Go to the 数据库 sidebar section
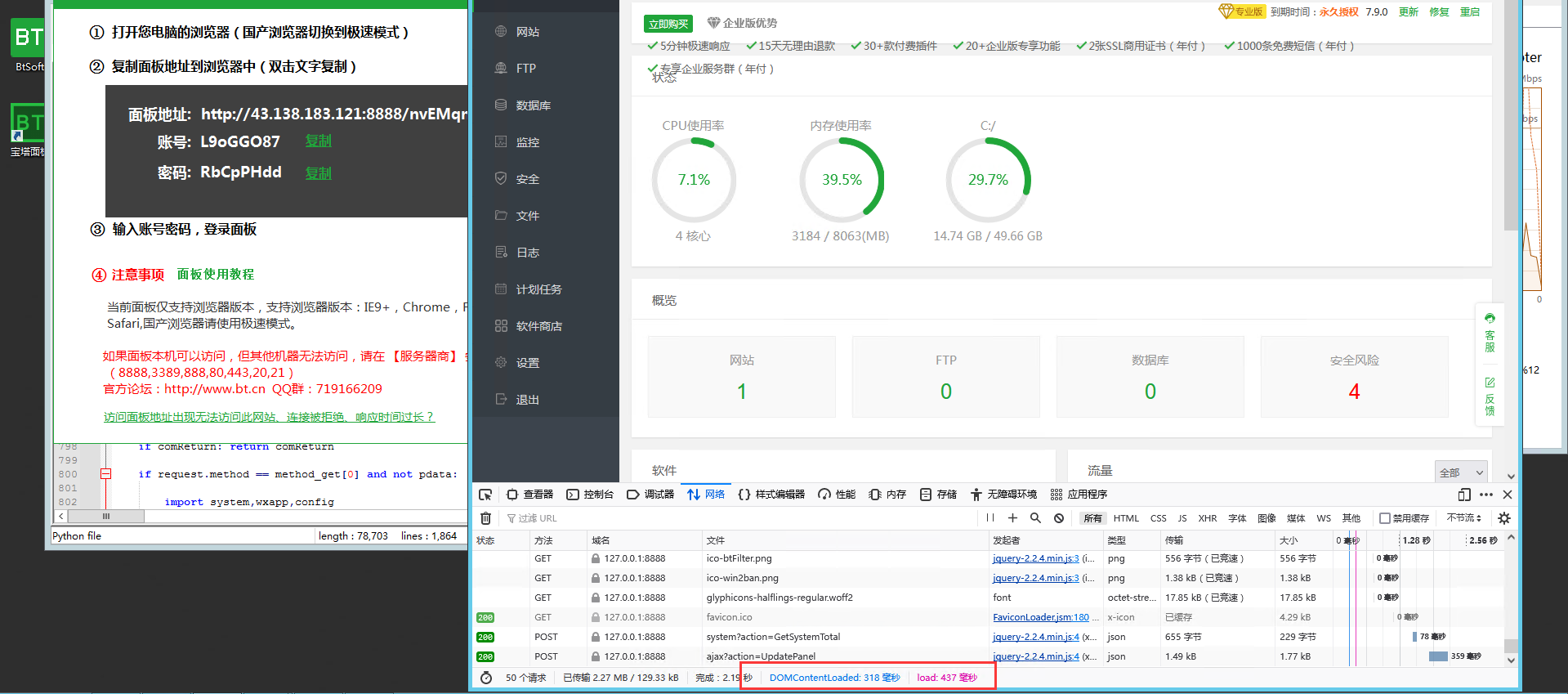Screen dimensions: 1568x694 533,105
